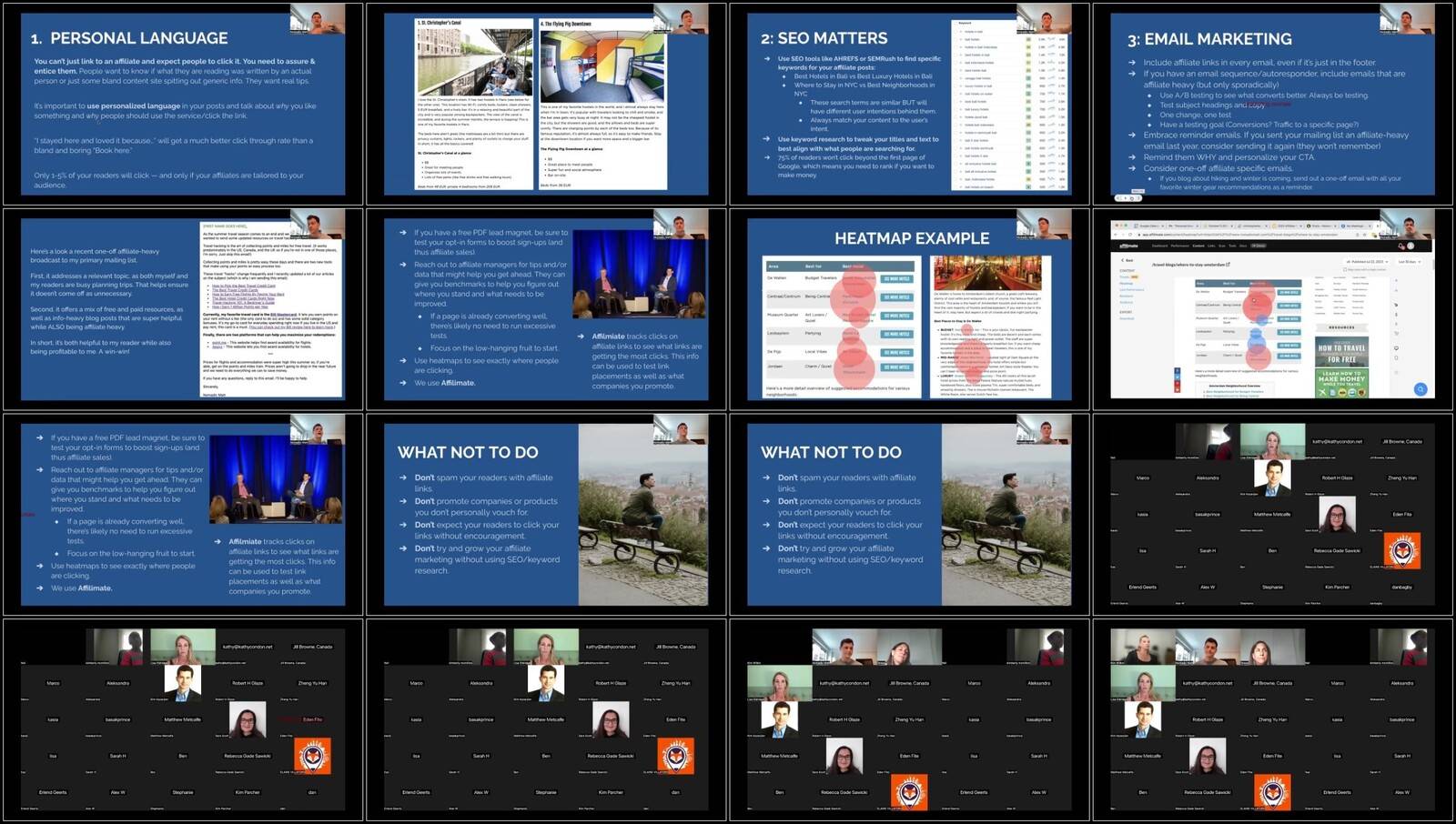Screen dimensions: 1456x824
Task: Open the '3: EMAIL MARKETING' slide frame
Action: pyautogui.click(x=1273, y=103)
